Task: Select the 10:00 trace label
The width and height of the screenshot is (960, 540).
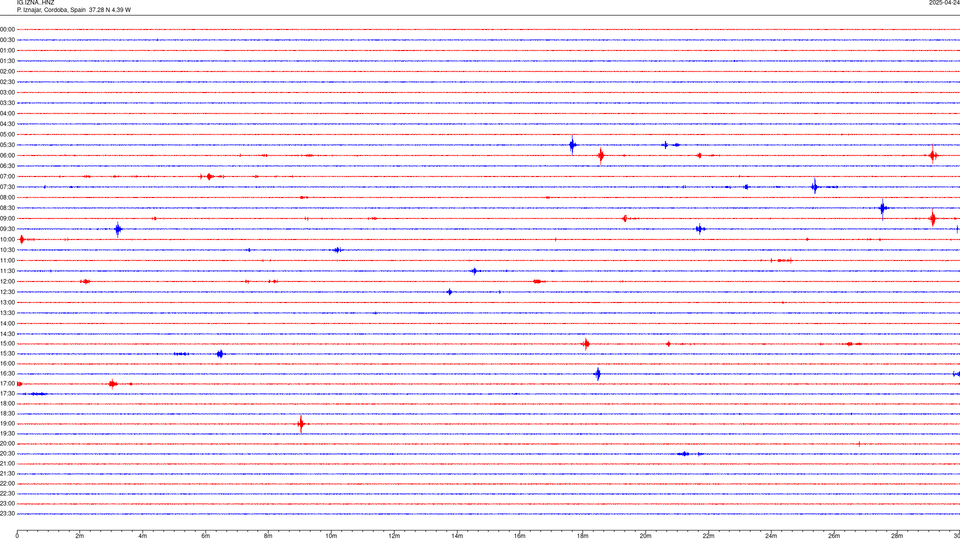Action: pyautogui.click(x=7, y=239)
